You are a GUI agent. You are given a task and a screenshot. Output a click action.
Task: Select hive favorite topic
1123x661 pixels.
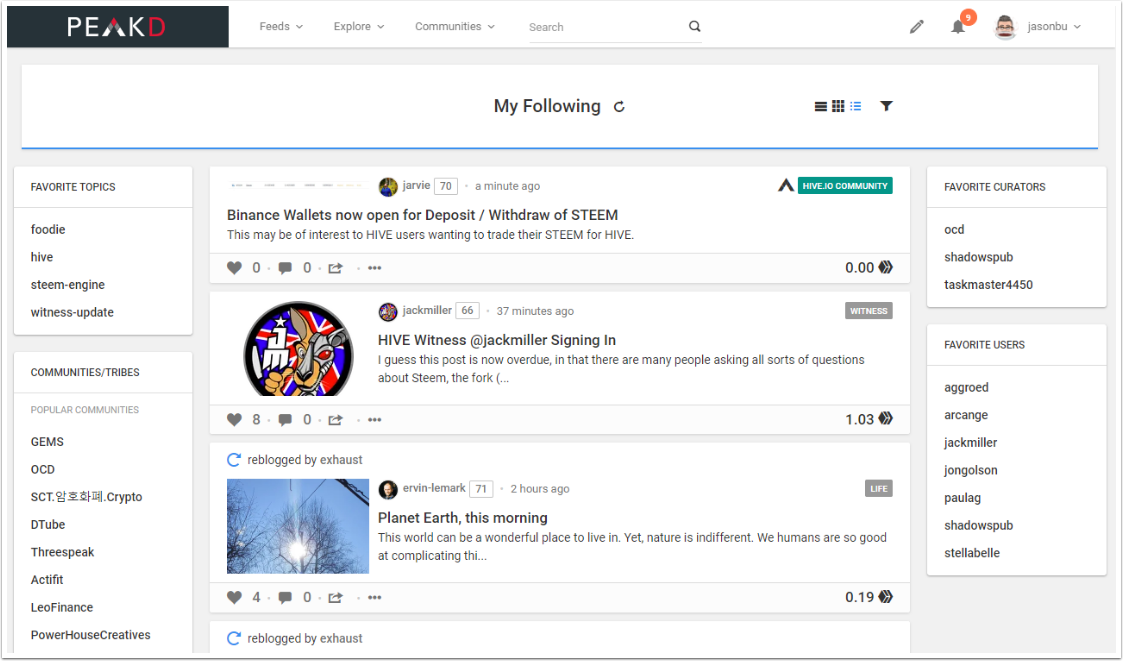42,257
